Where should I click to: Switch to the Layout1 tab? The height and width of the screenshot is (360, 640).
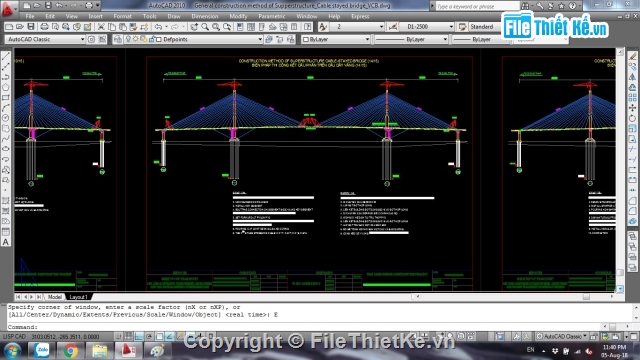point(78,297)
